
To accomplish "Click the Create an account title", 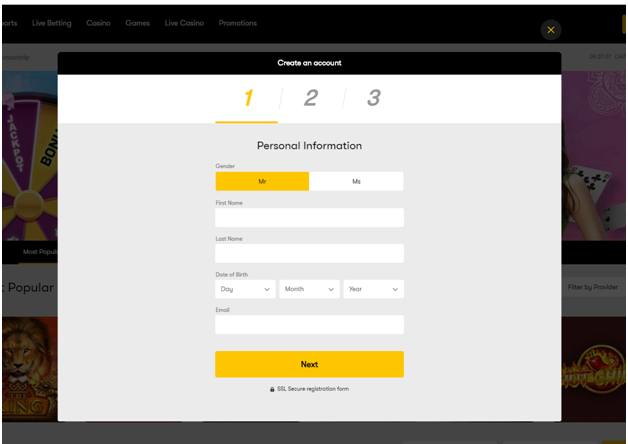I will (309, 63).
